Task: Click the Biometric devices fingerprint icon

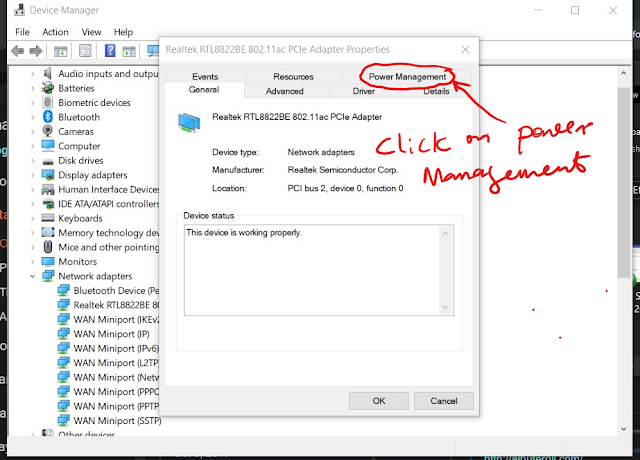Action: (x=48, y=102)
